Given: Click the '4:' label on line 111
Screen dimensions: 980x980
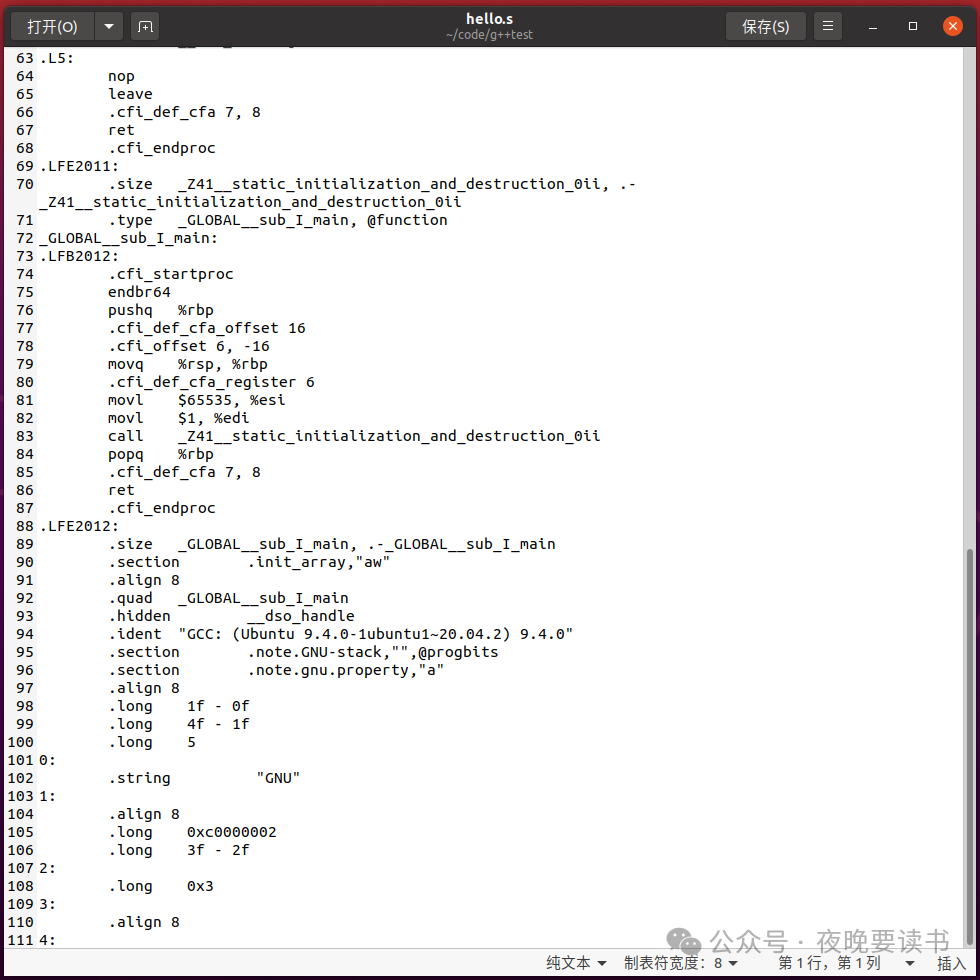Looking at the screenshot, I should pyautogui.click(x=48, y=940).
